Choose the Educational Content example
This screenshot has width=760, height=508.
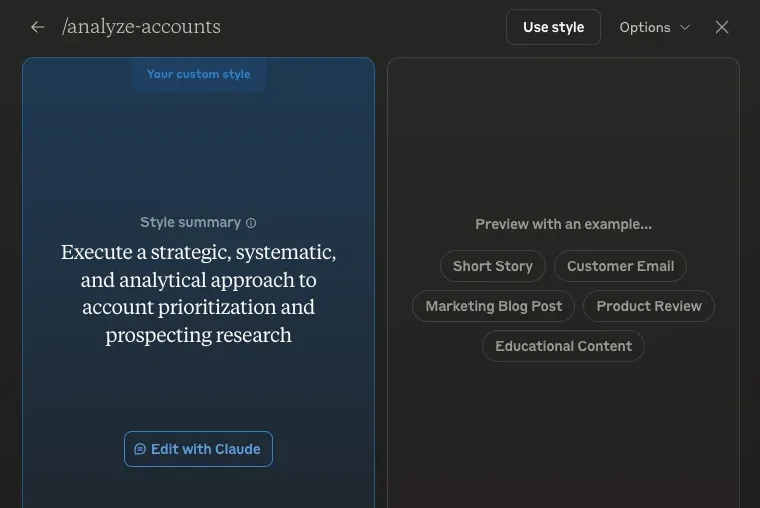pos(563,346)
